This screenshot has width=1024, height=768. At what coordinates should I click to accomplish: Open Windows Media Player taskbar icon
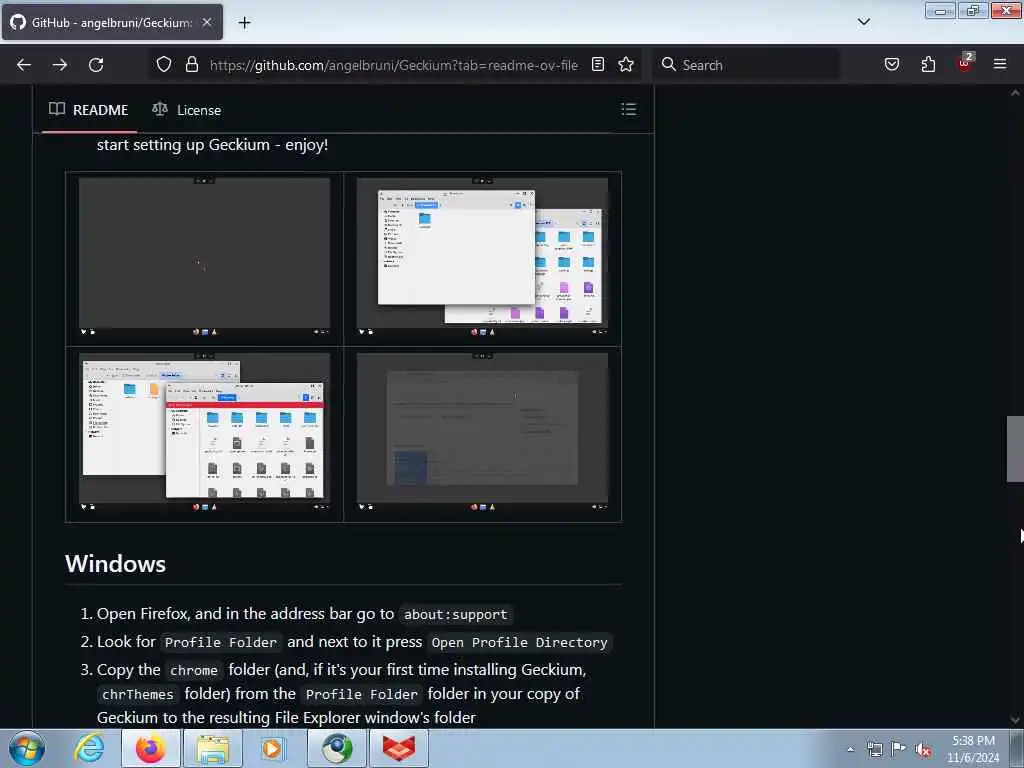pos(272,748)
